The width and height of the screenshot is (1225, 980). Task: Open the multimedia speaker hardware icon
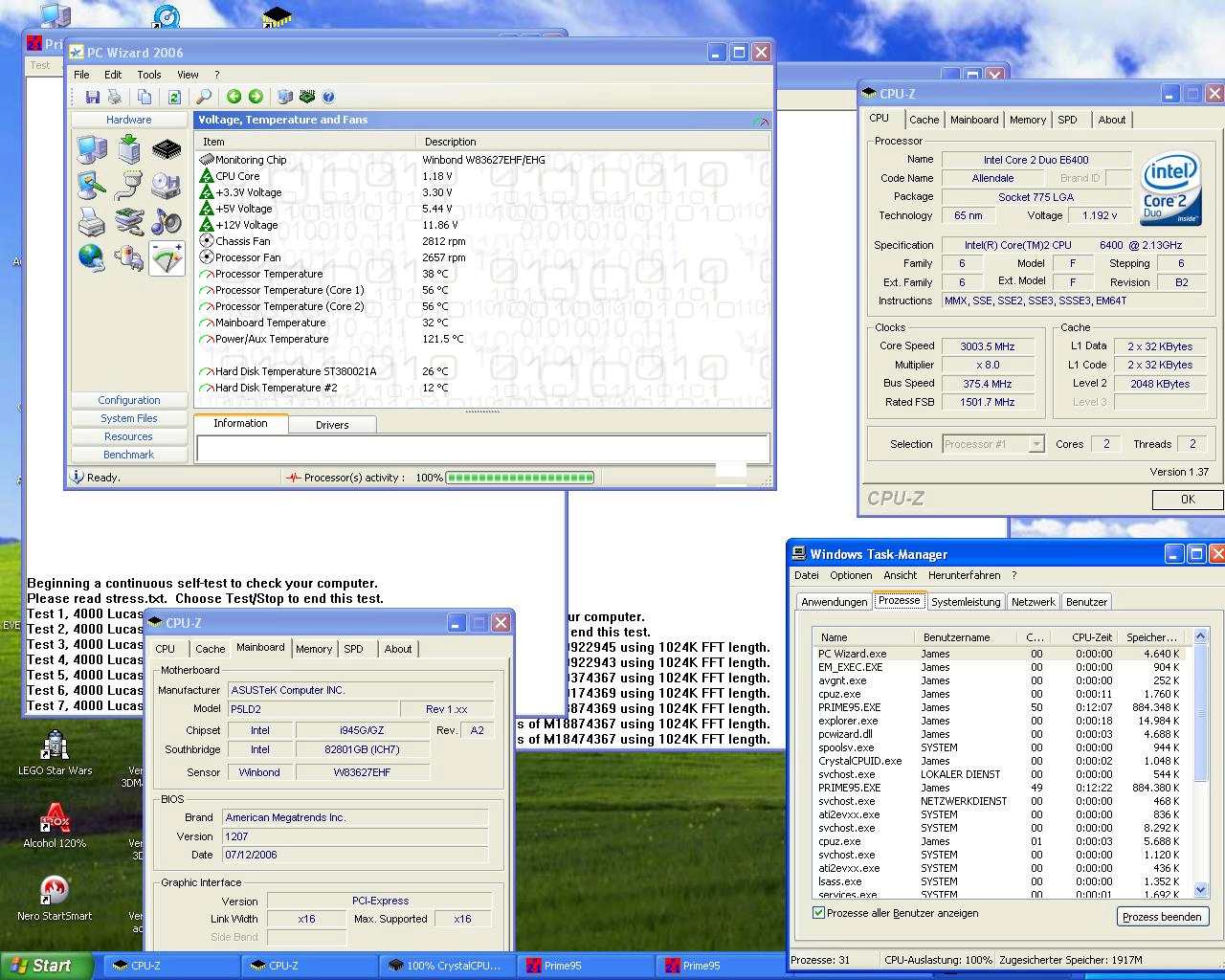[x=167, y=221]
